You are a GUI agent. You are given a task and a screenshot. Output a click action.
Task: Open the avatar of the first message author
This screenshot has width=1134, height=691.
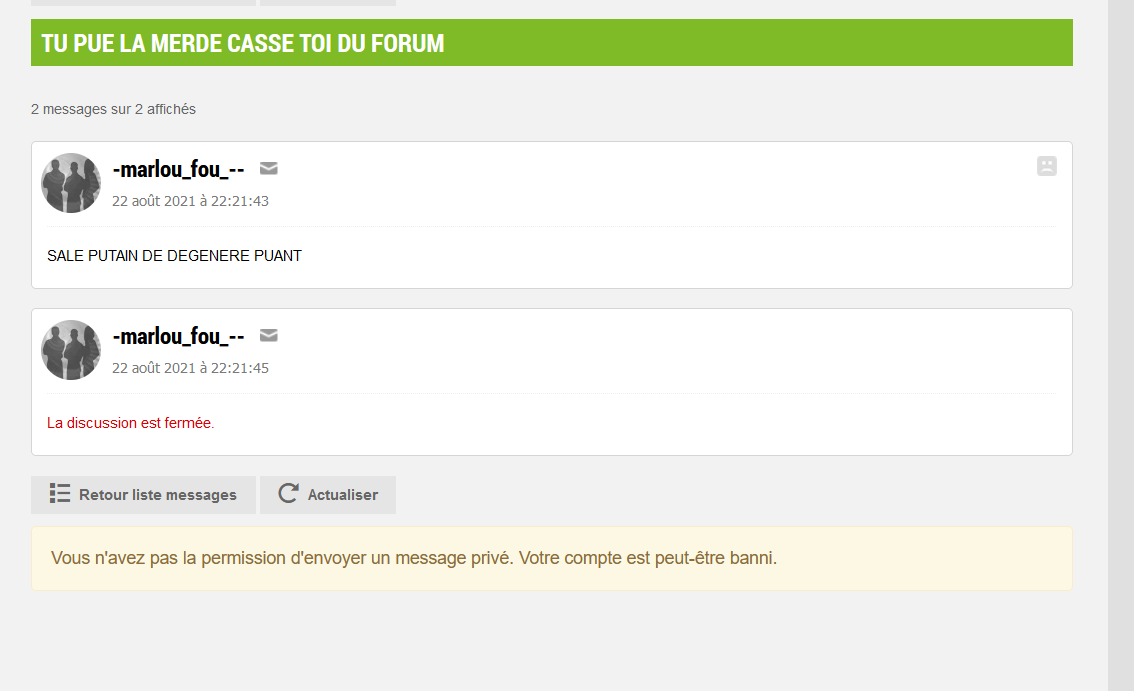[x=71, y=183]
